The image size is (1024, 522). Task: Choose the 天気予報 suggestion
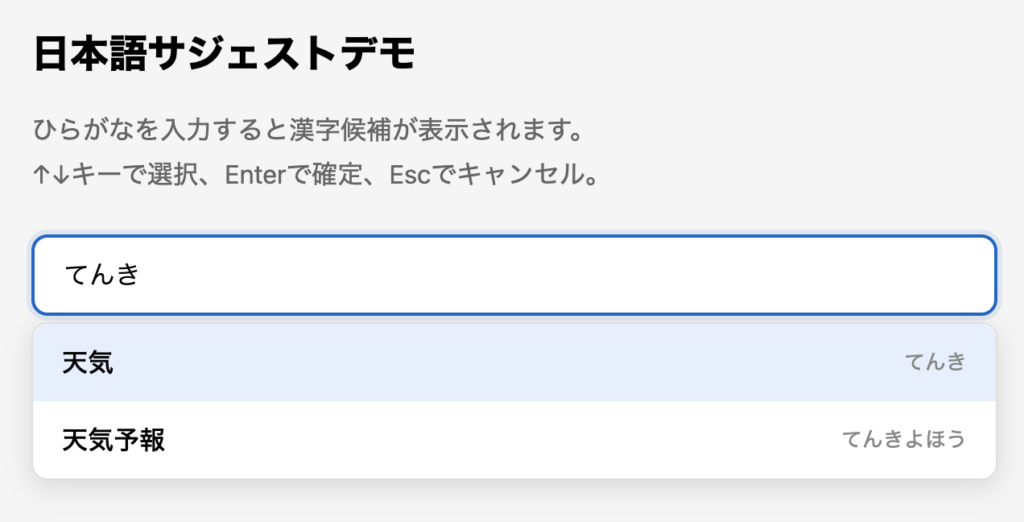click(x=514, y=439)
